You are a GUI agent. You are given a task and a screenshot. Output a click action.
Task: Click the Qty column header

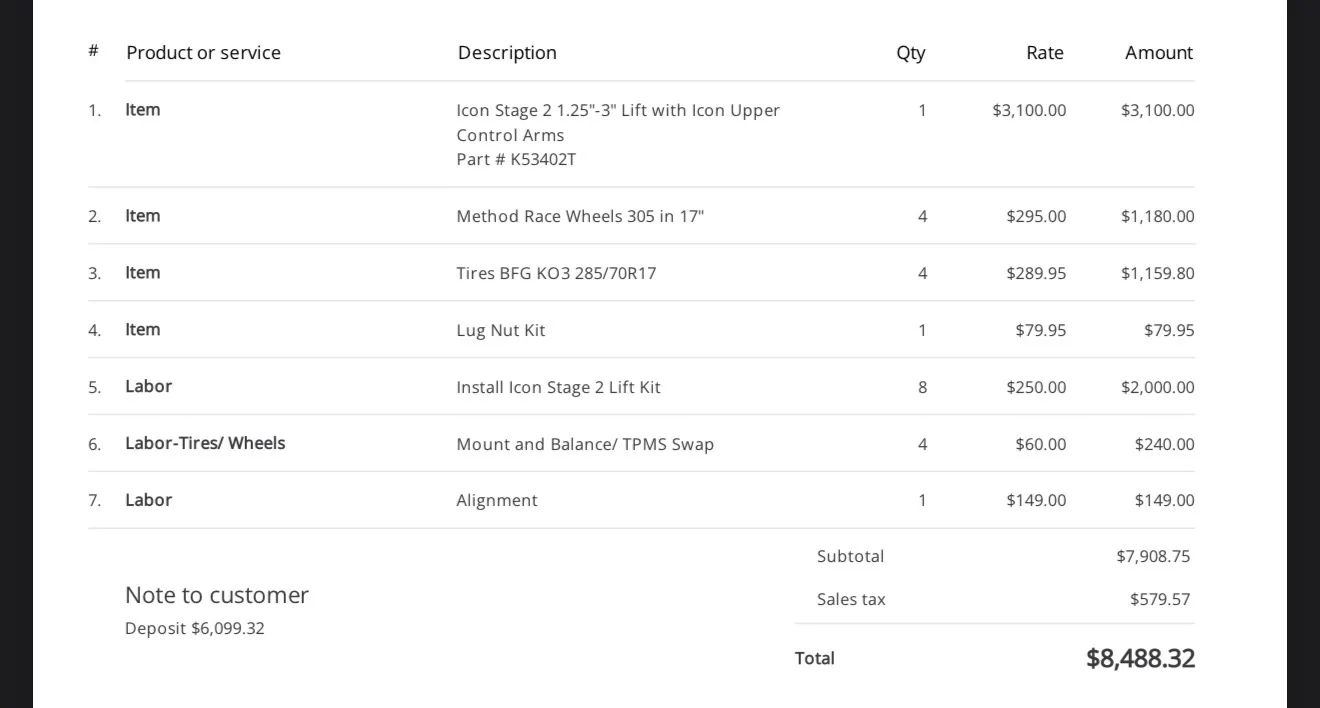910,53
